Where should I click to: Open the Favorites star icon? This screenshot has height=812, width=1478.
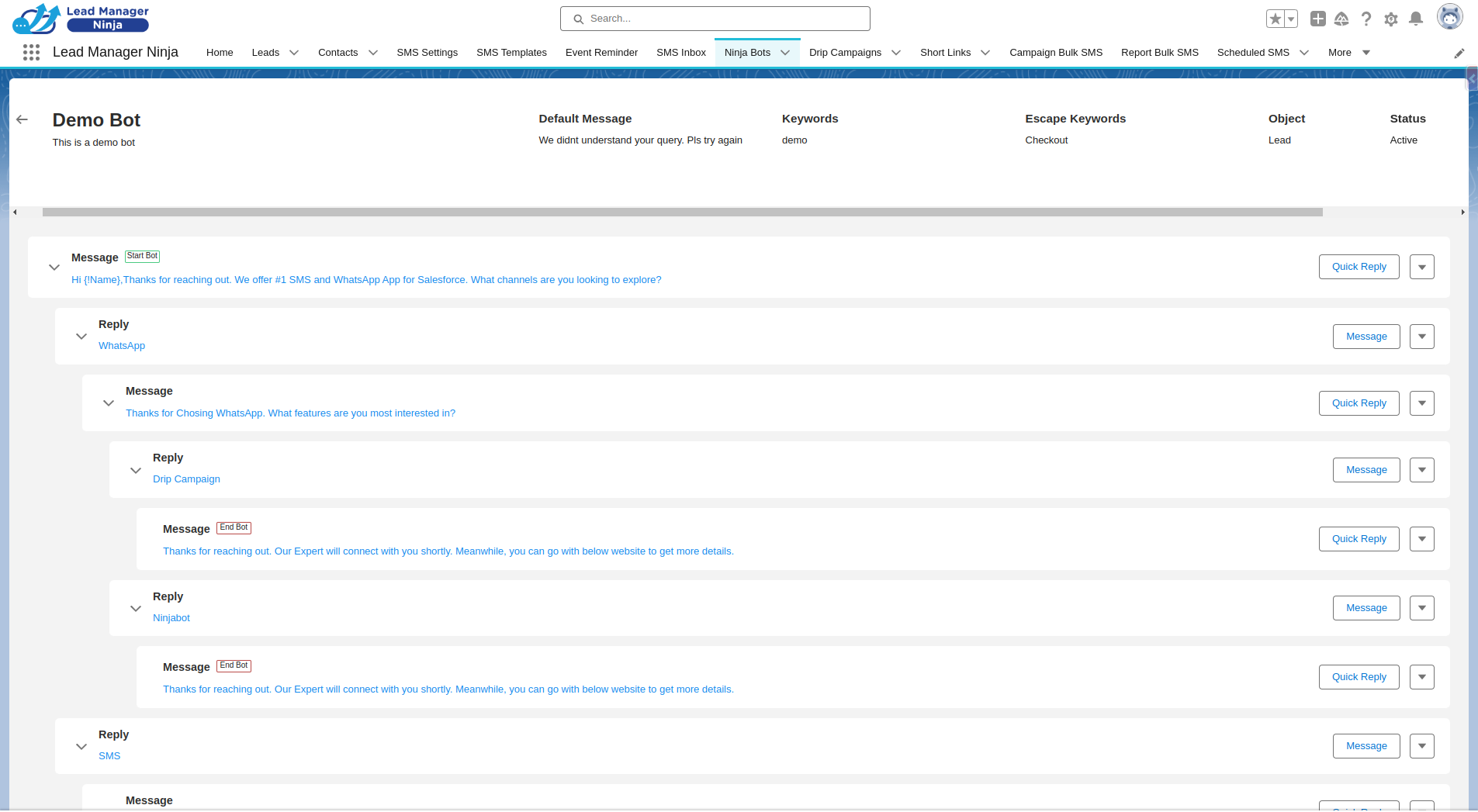click(1275, 19)
